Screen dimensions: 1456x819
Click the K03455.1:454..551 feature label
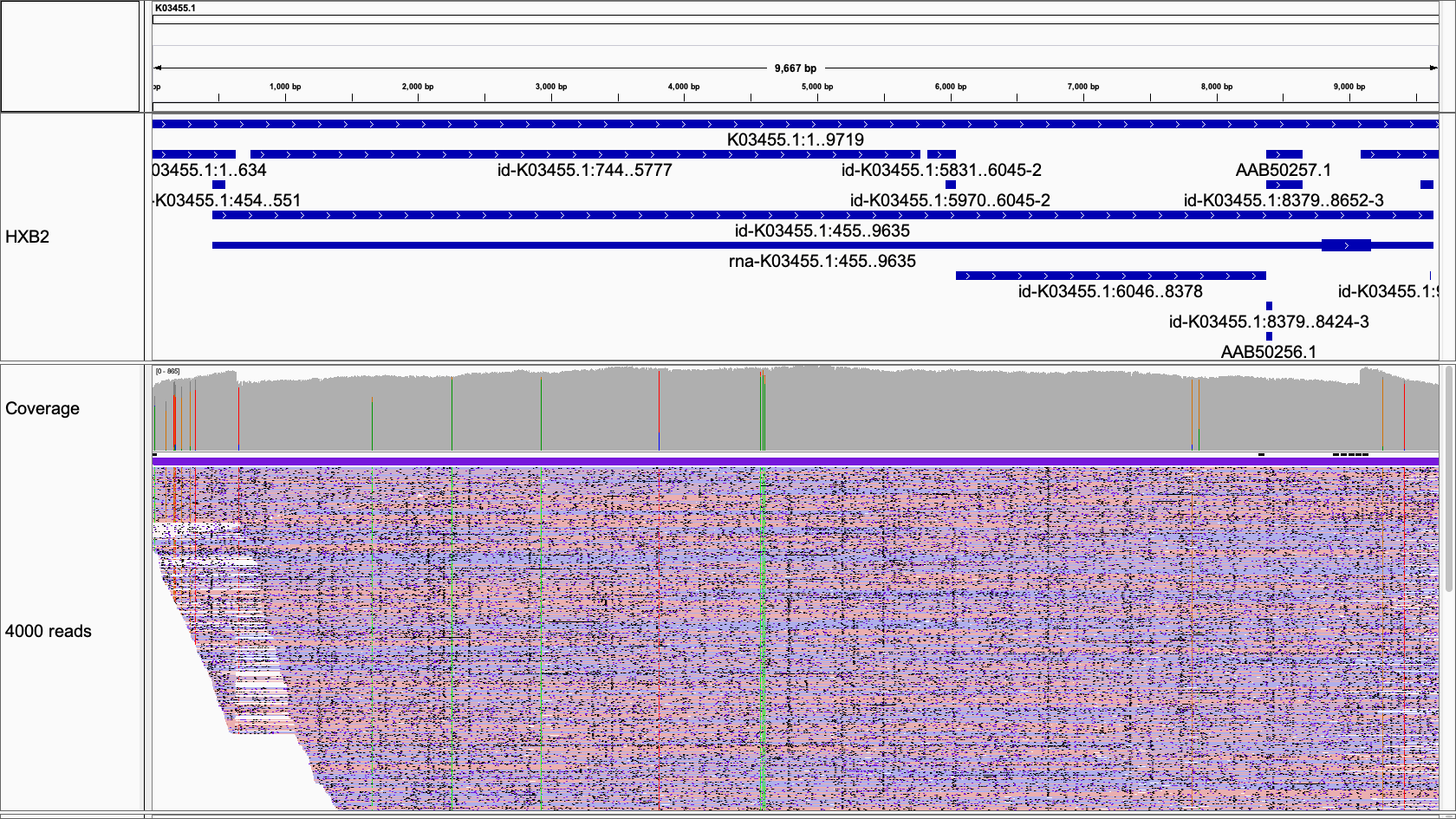coord(227,200)
